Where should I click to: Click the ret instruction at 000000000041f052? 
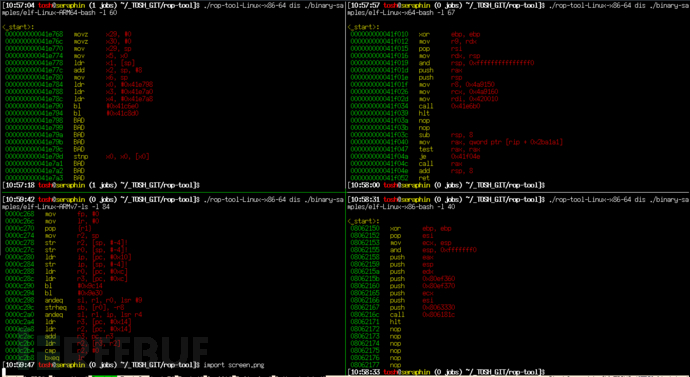(x=423, y=178)
